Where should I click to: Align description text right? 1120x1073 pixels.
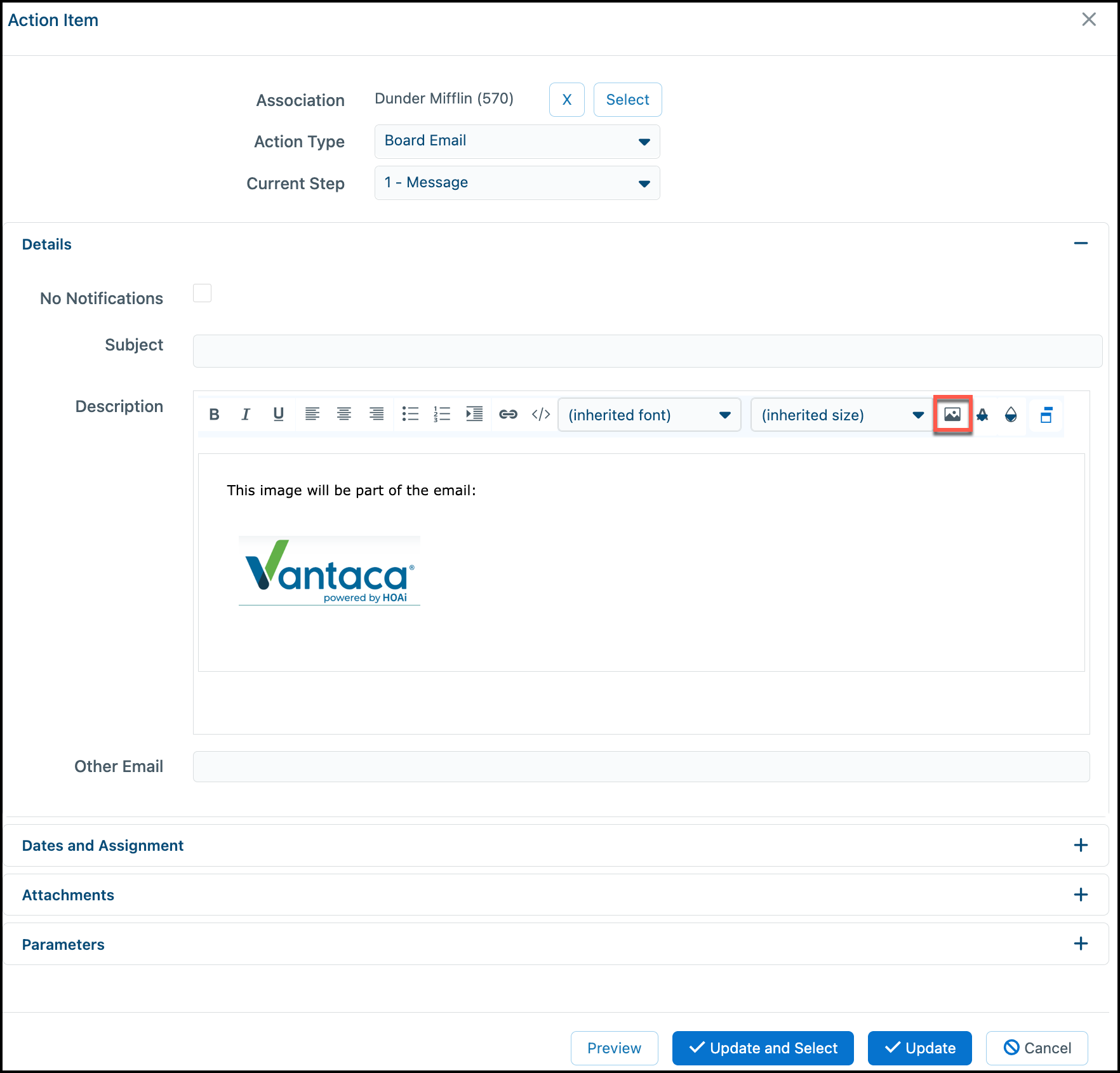click(x=377, y=415)
